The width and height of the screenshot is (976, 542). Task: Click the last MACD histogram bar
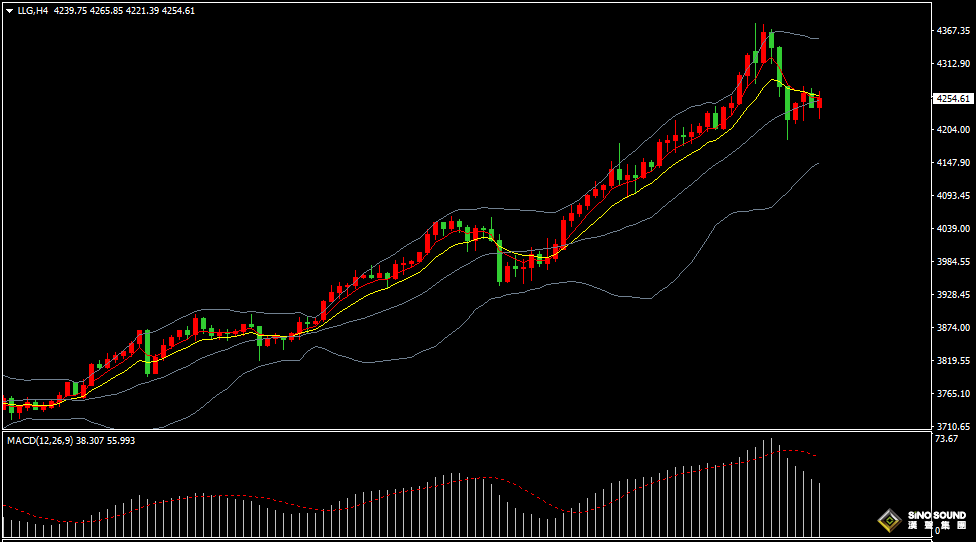820,509
